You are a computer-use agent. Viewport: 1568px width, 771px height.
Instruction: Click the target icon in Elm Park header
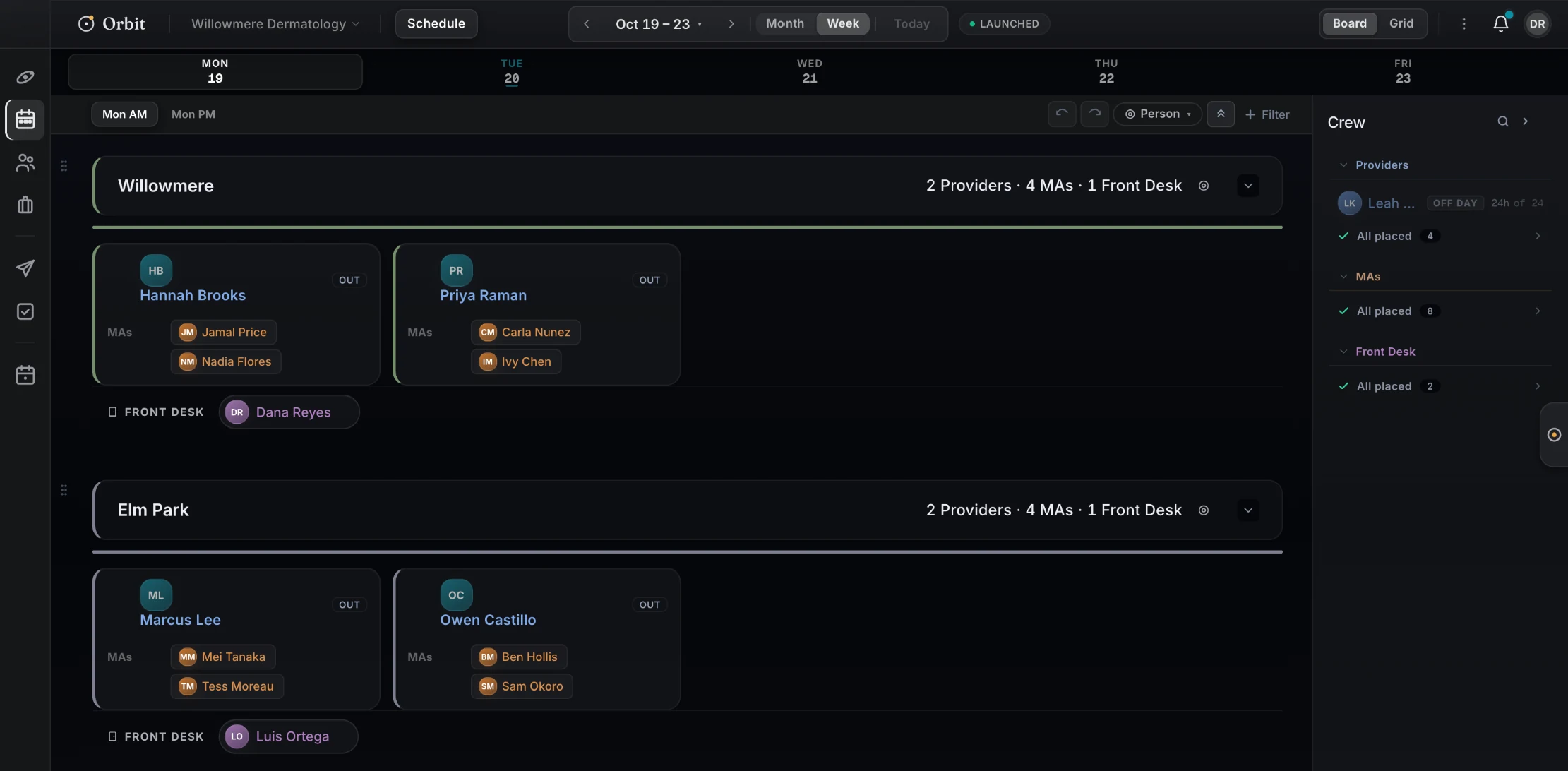tap(1204, 510)
